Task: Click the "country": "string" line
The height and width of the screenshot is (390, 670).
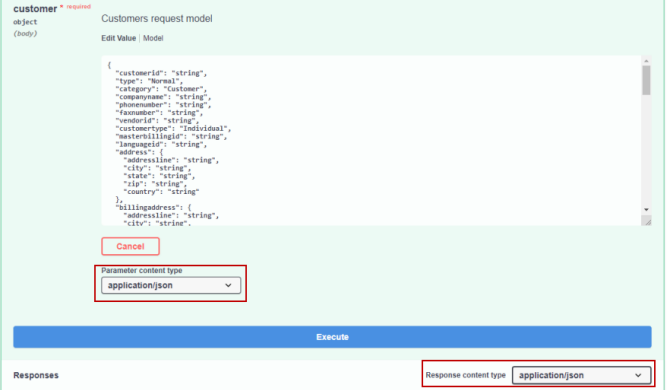Action: [161, 192]
